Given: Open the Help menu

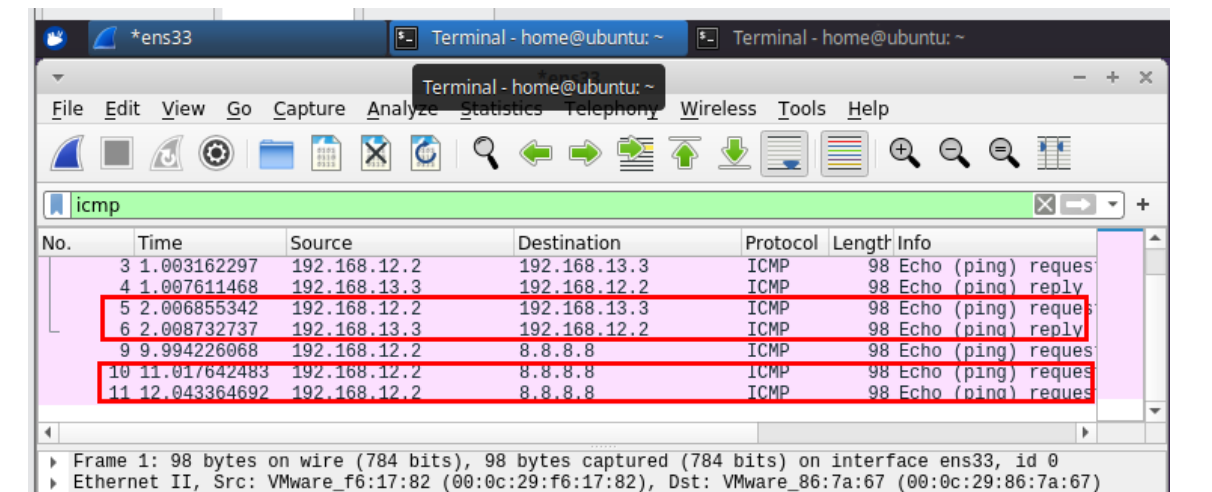Looking at the screenshot, I should pos(868,109).
